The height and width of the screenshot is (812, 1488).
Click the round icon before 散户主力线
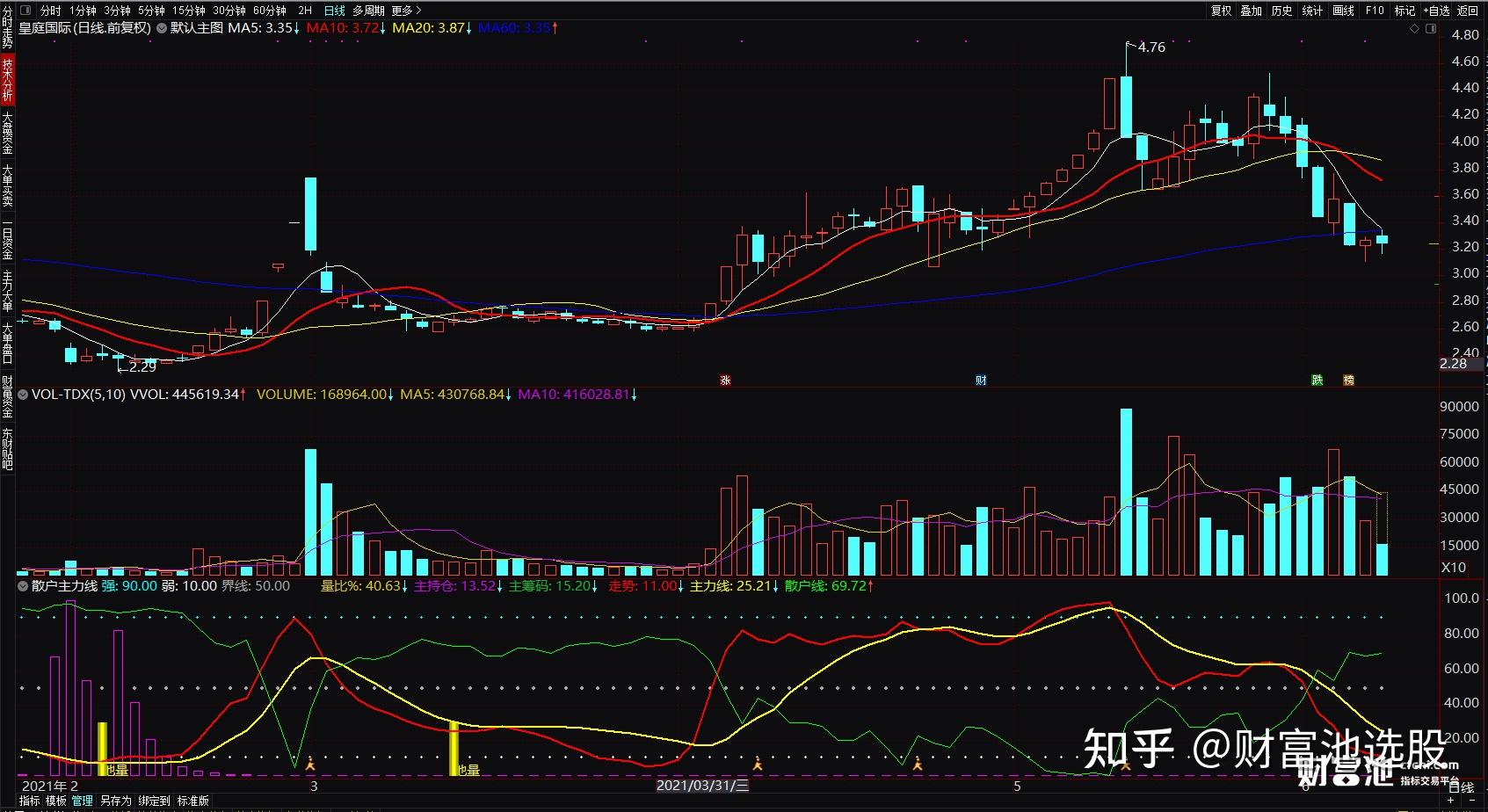[23, 585]
